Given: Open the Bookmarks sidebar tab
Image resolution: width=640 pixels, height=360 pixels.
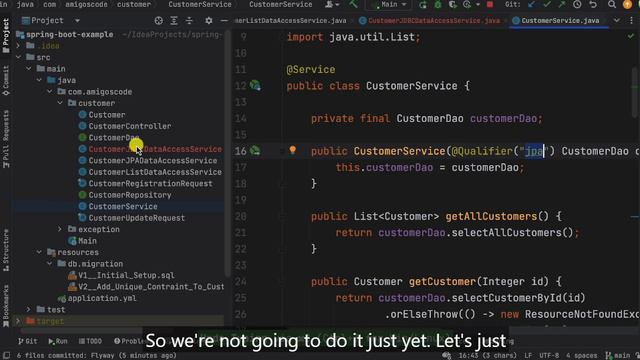Looking at the screenshot, I should [x=6, y=306].
